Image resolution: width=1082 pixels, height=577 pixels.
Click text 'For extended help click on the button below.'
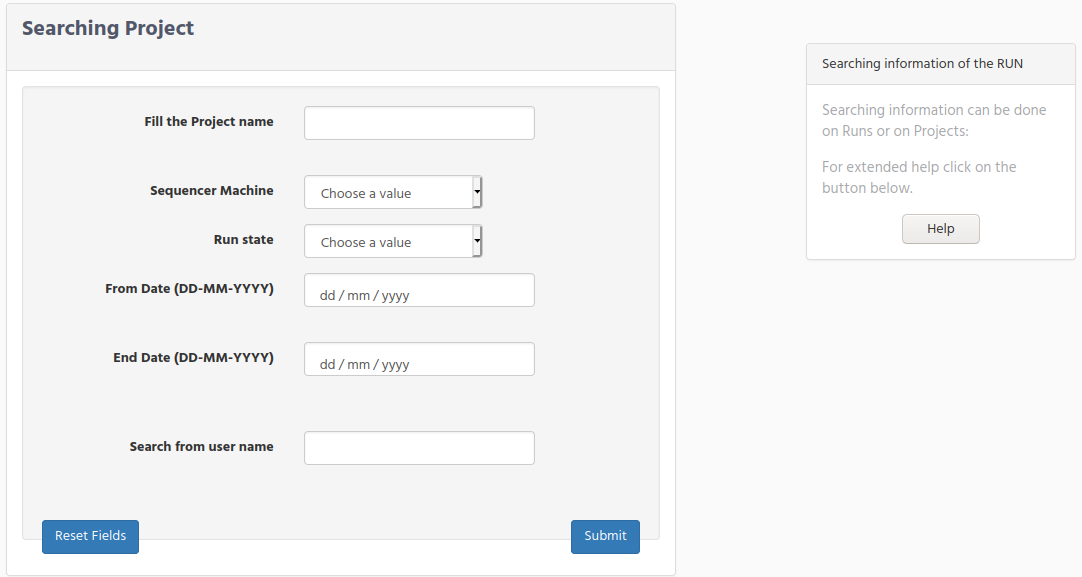pyautogui.click(x=918, y=177)
